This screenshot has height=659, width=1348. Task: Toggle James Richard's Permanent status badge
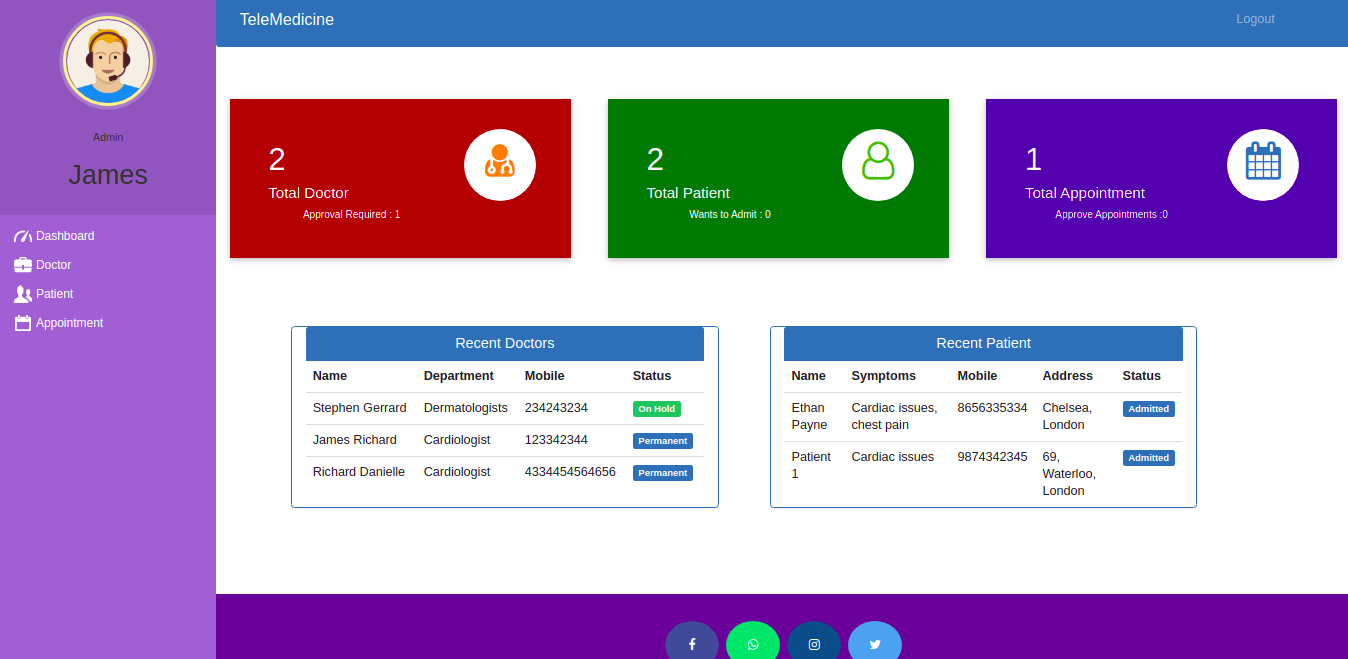662,440
